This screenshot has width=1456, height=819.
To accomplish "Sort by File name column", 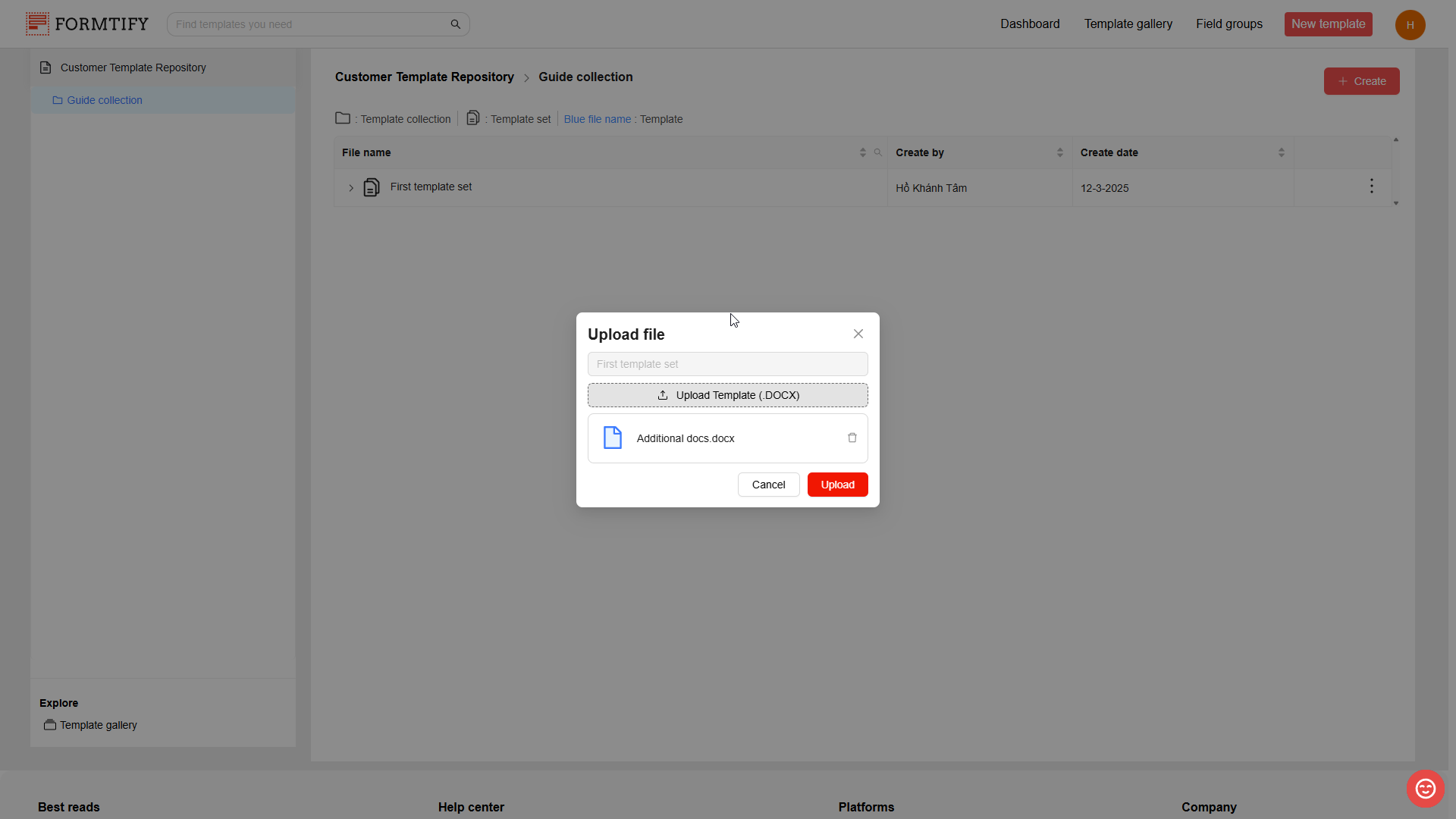I will coord(862,152).
